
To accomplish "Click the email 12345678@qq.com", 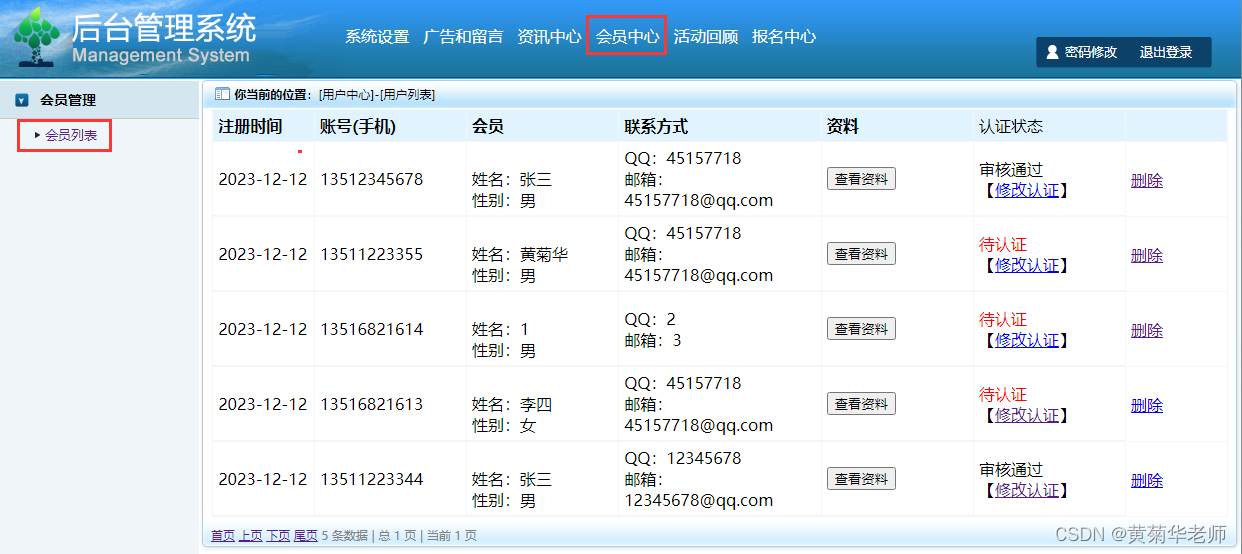I will coord(699,500).
